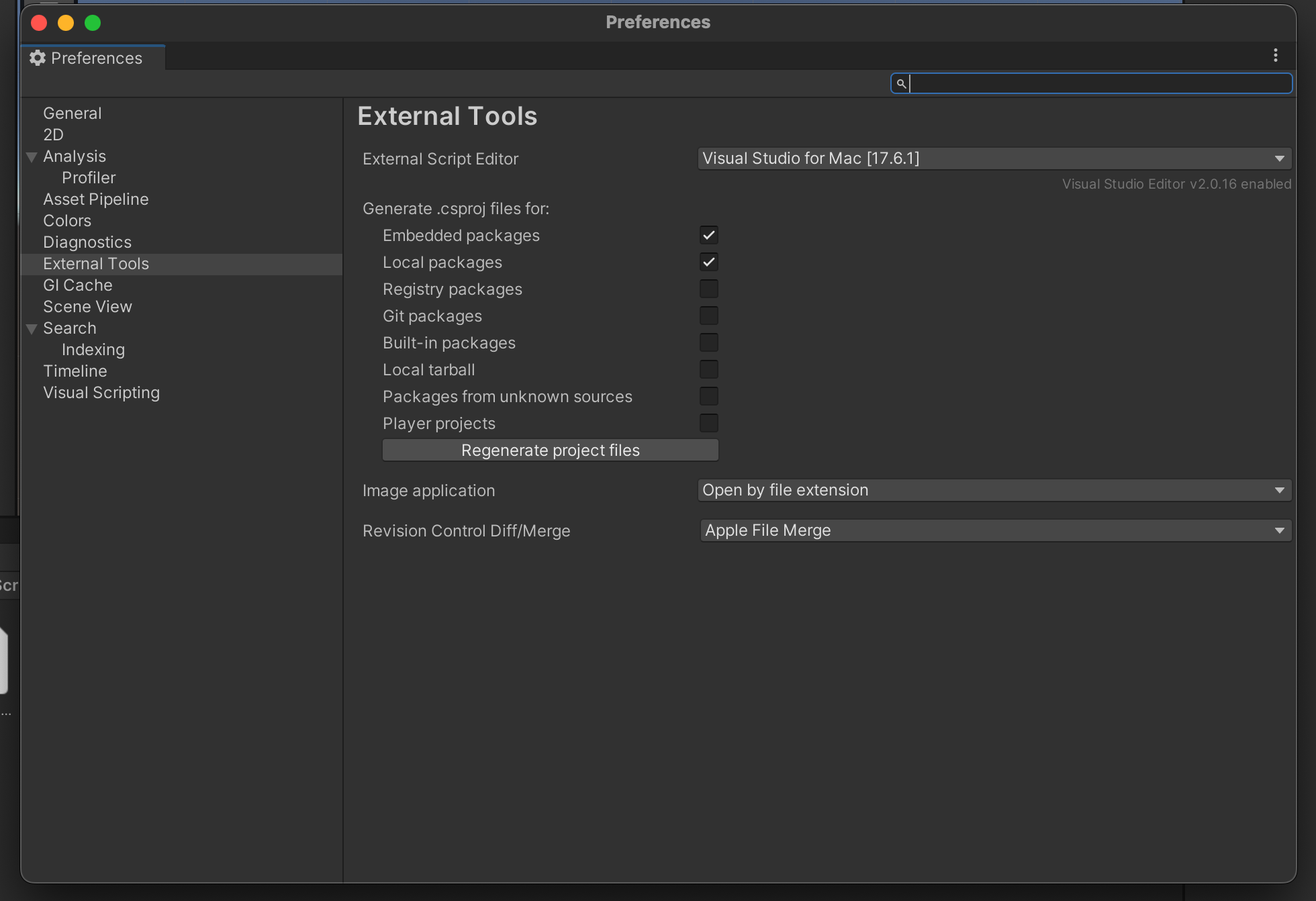The height and width of the screenshot is (901, 1316).
Task: Open the Image application dropdown
Action: 994,491
